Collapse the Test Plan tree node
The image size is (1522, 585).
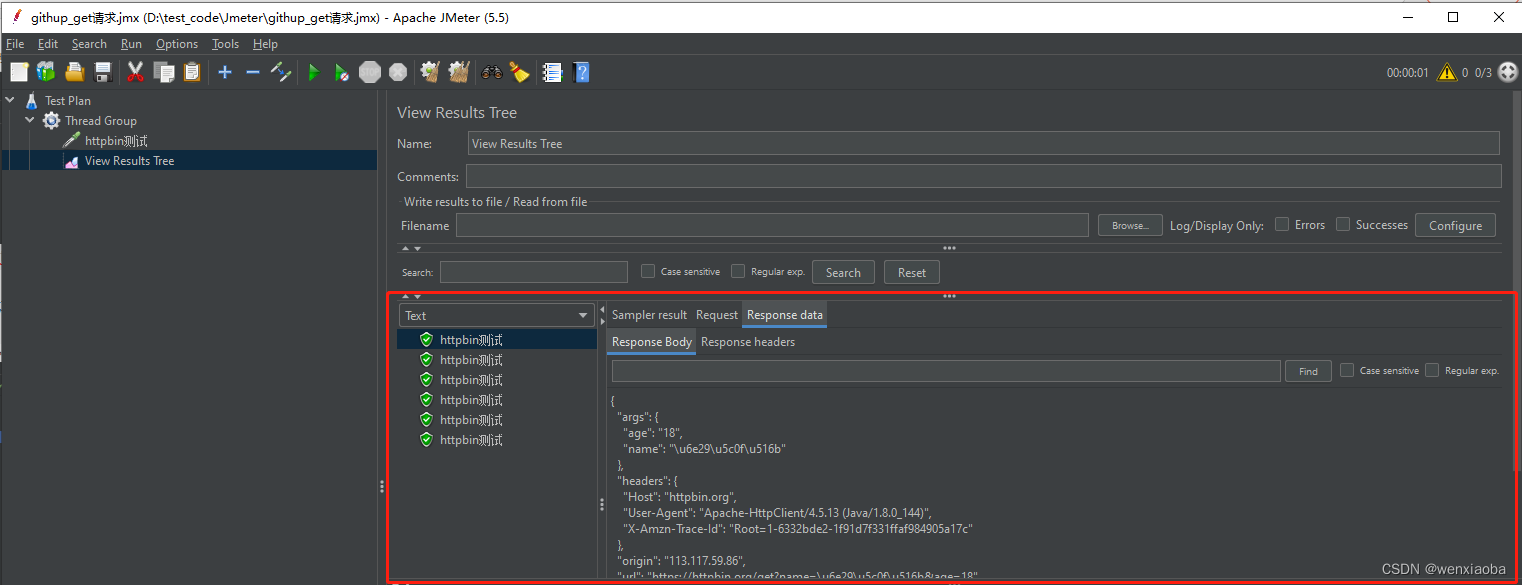click(10, 100)
